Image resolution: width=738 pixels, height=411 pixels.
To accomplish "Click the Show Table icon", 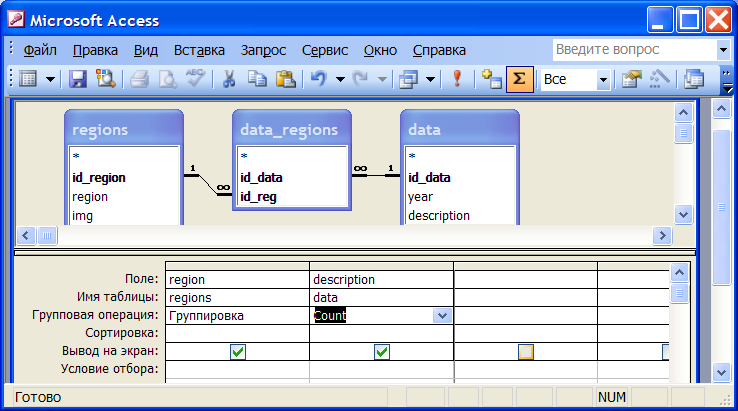I will click(x=491, y=79).
